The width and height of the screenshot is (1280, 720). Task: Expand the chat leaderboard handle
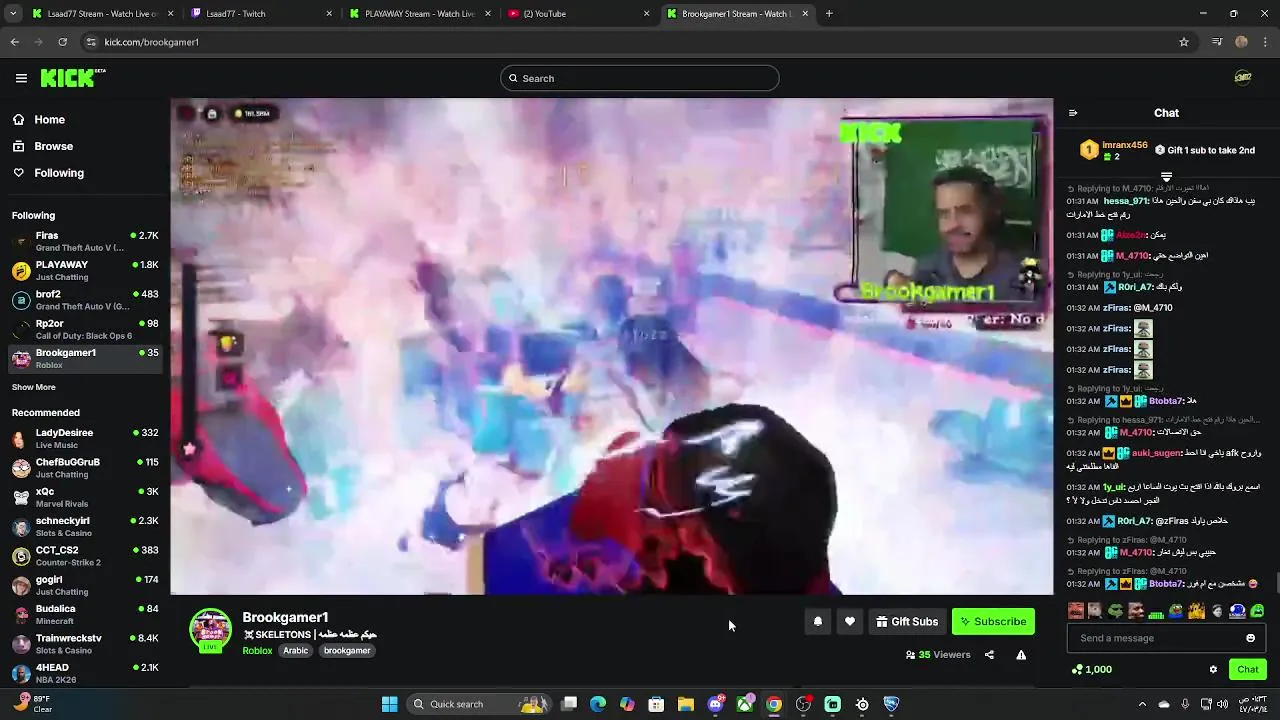click(1166, 177)
